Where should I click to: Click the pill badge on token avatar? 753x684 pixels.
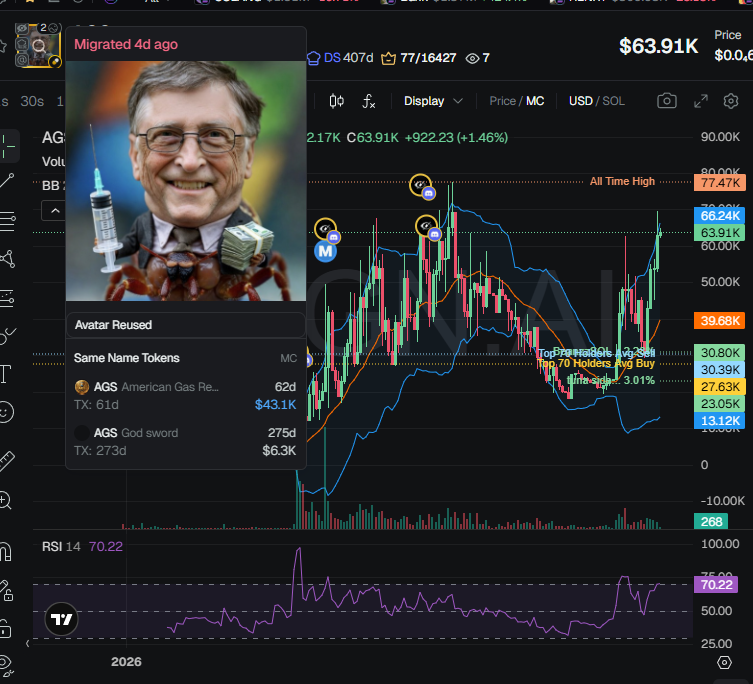pyautogui.click(x=55, y=61)
